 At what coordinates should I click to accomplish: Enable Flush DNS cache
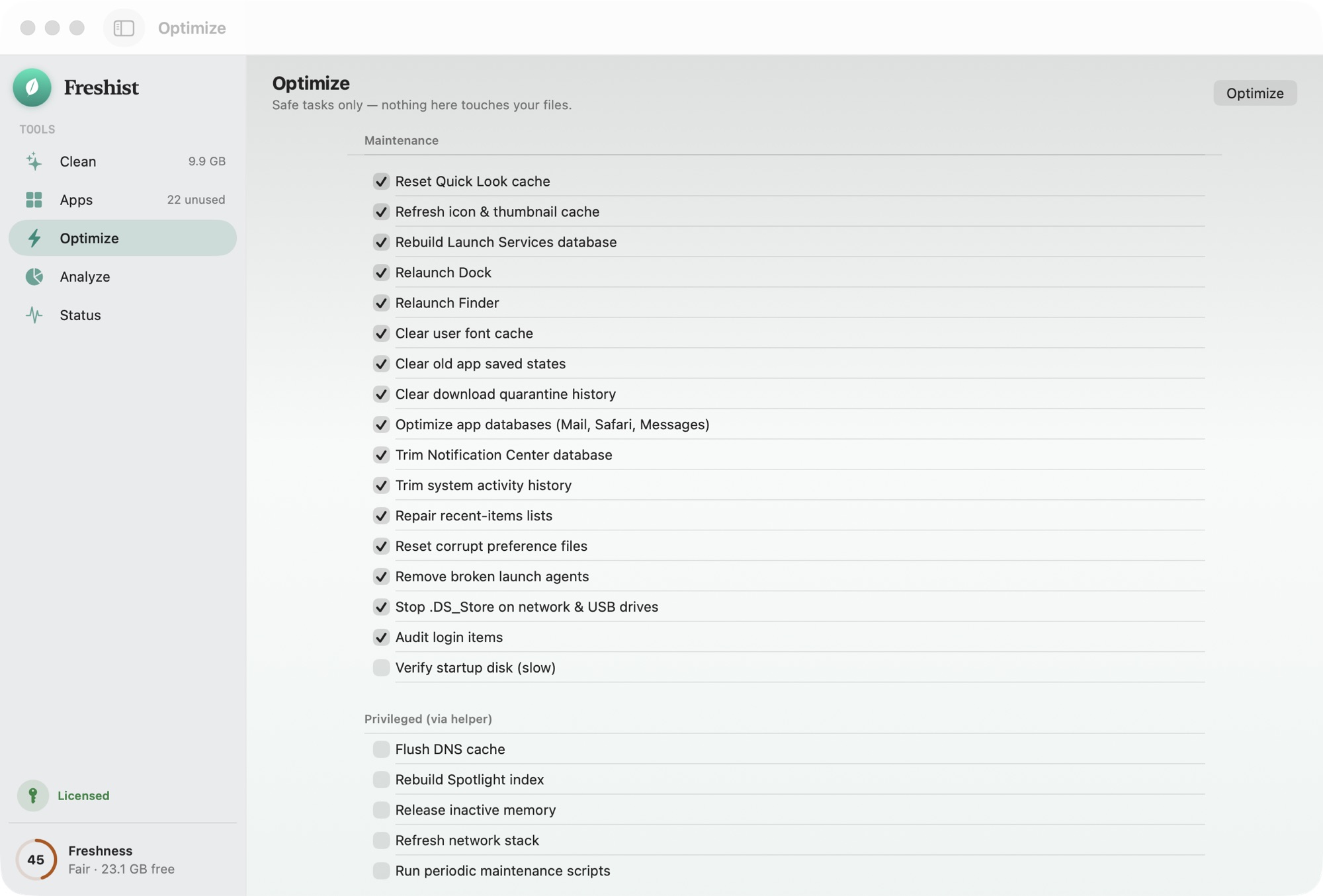[x=381, y=749]
